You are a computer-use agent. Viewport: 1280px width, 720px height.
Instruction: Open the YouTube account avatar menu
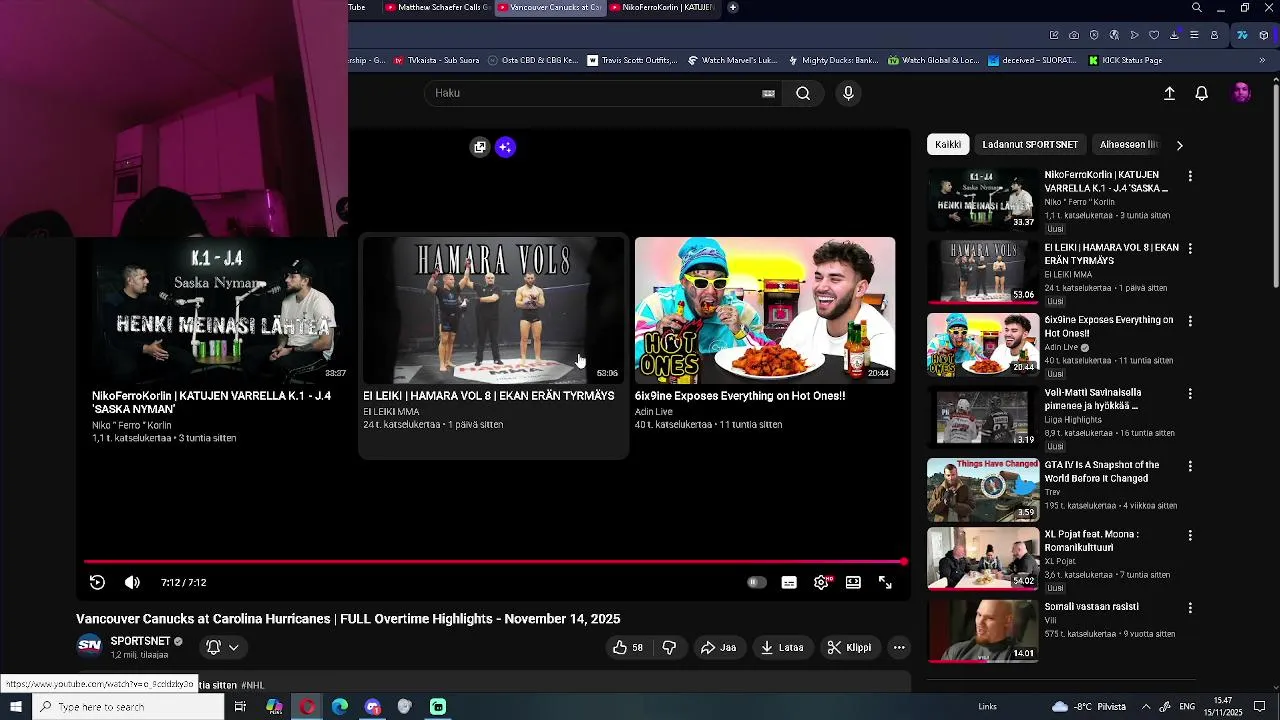[1241, 93]
